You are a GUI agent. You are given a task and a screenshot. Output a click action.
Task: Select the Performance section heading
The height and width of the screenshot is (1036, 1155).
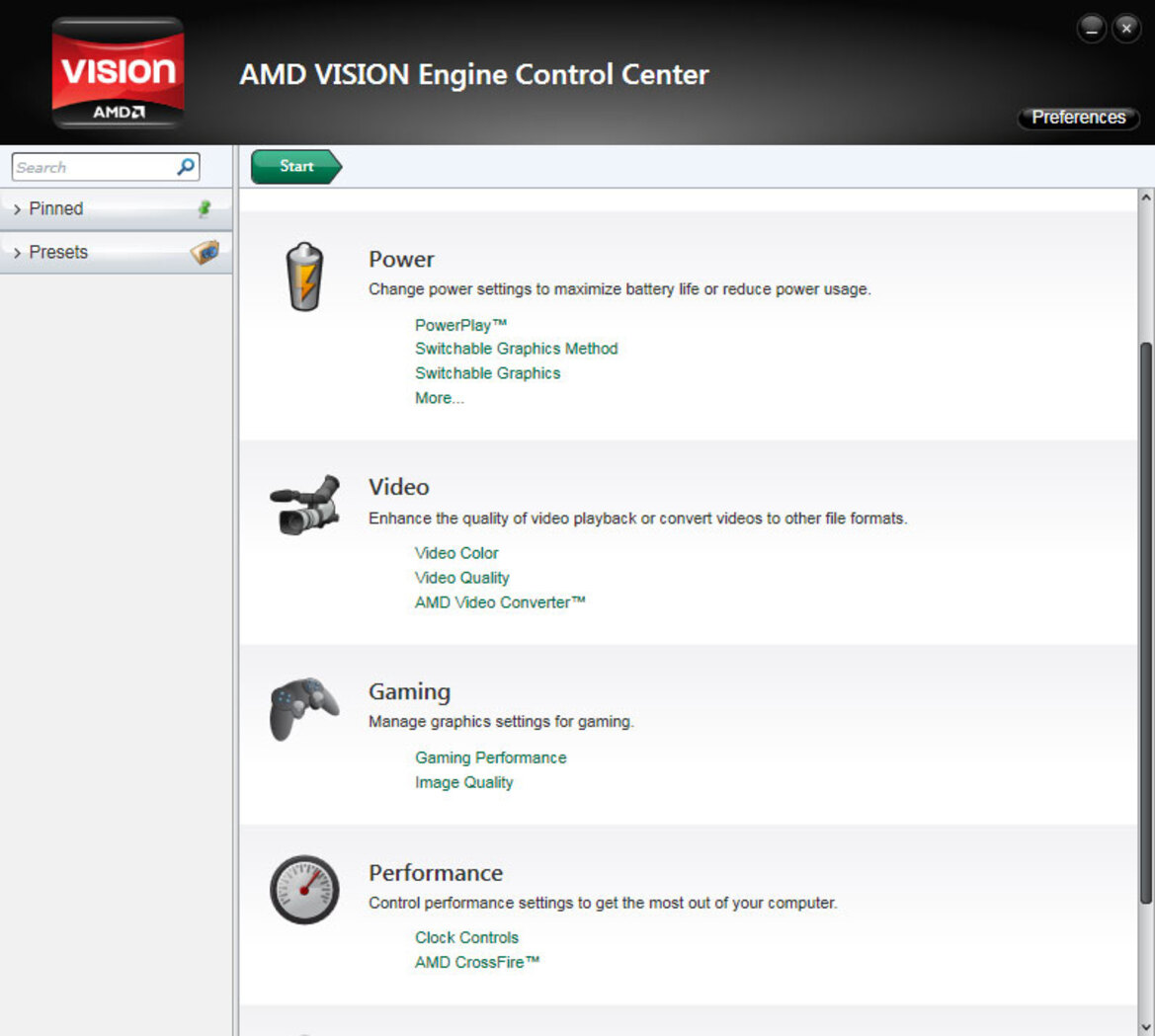(x=436, y=873)
